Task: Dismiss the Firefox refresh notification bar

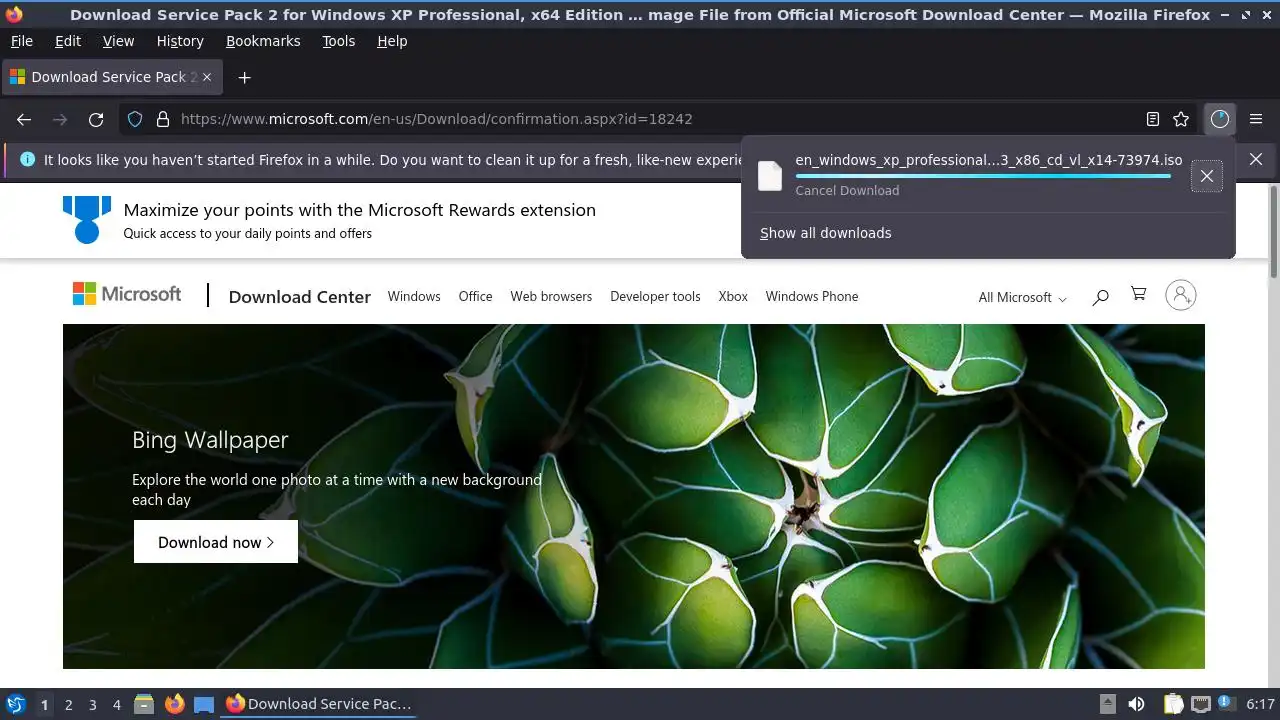Action: click(1256, 159)
